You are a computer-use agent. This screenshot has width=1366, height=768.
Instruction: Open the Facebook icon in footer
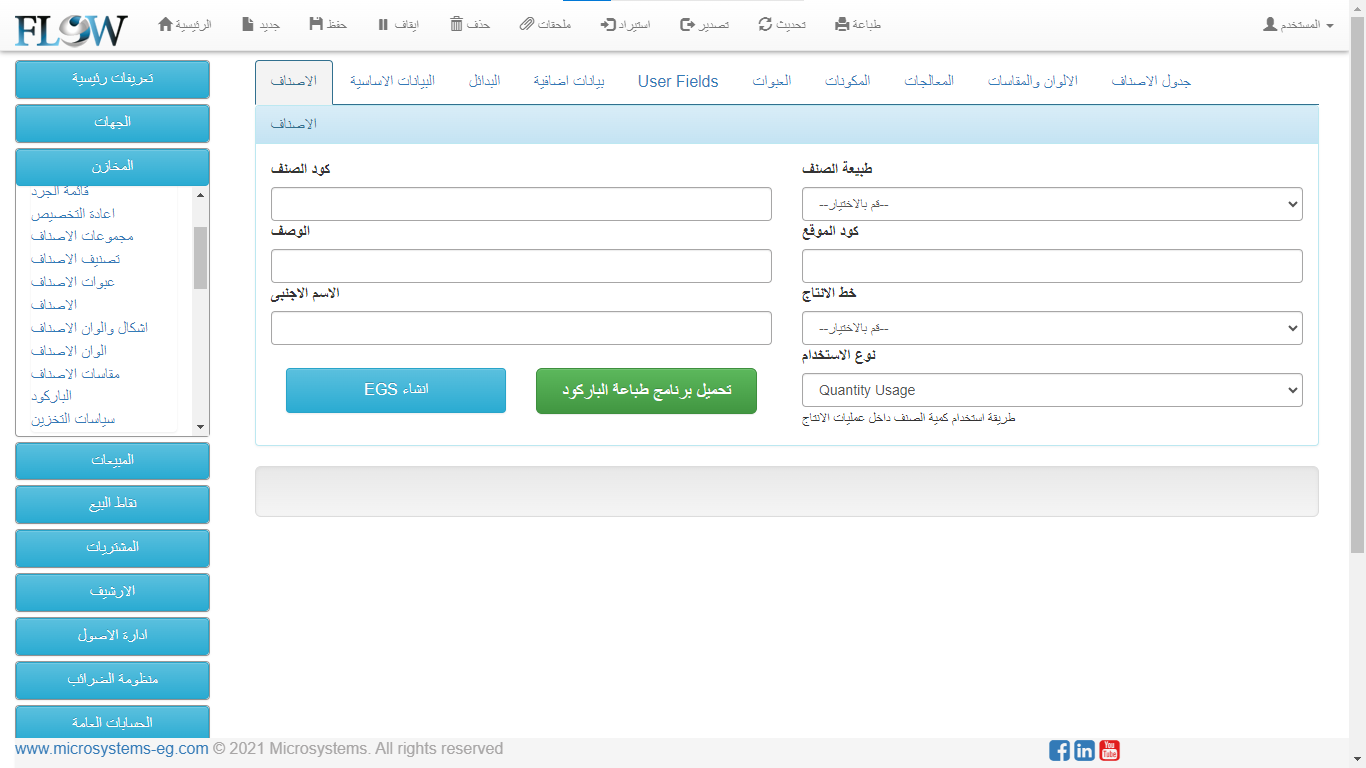(x=1059, y=750)
